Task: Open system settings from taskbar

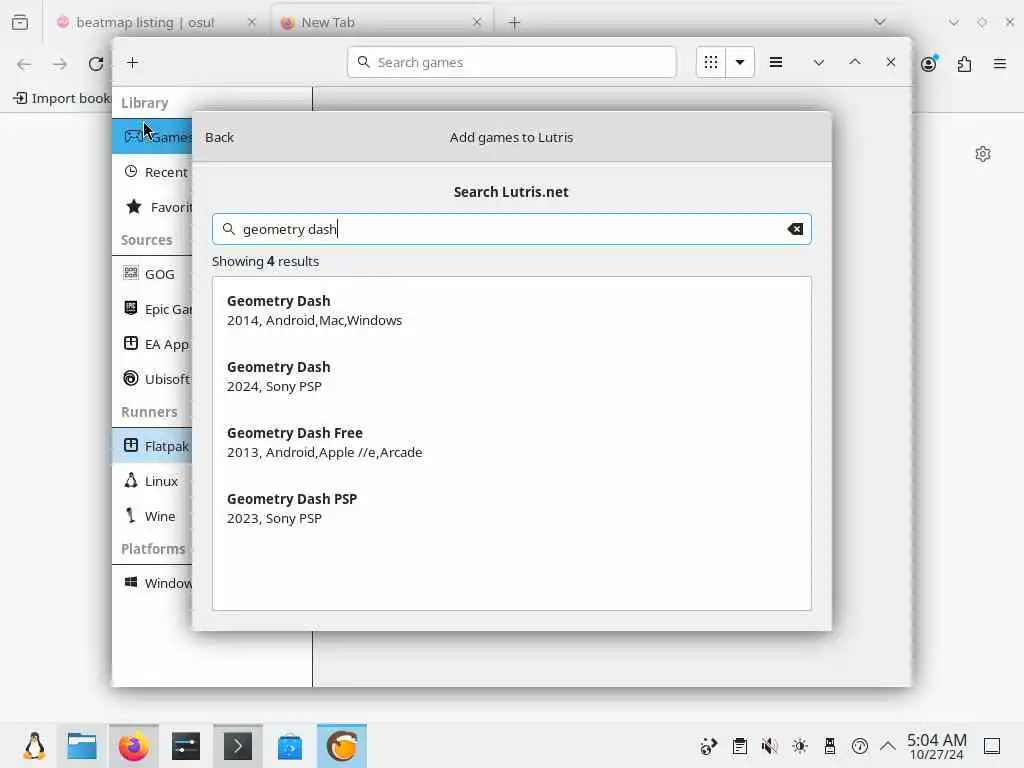Action: [185, 746]
